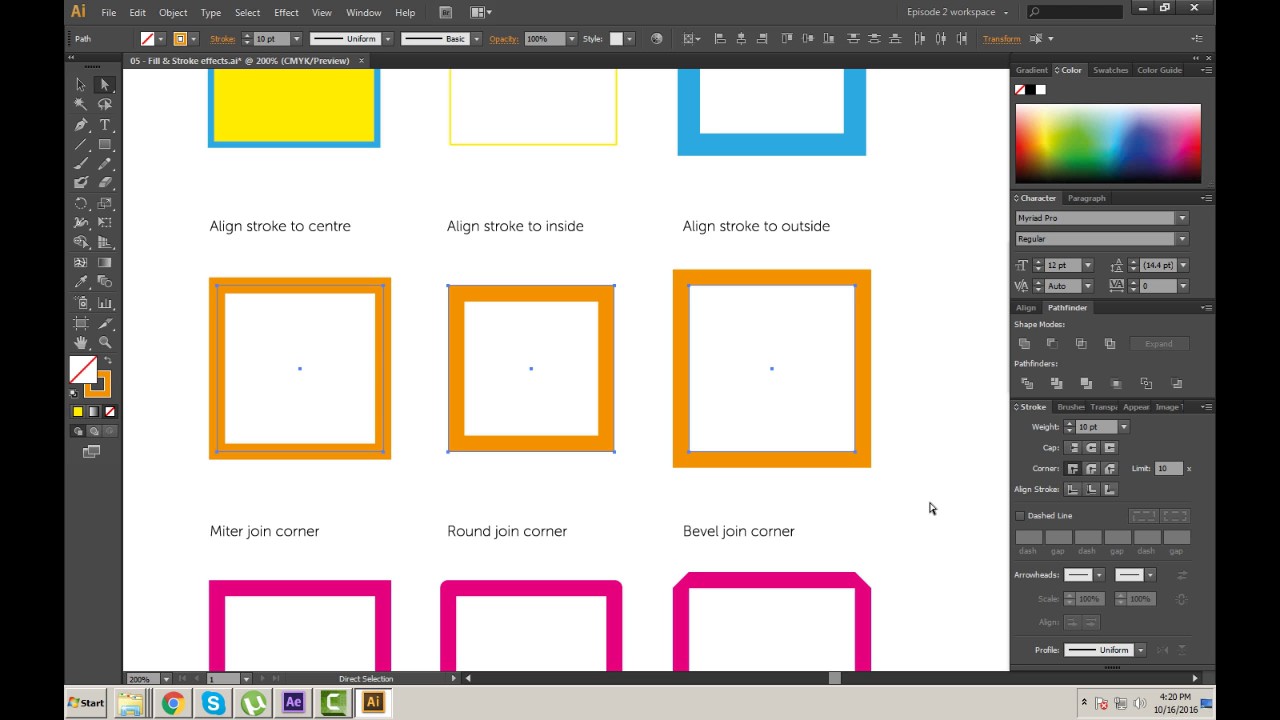Open the Myriad Pro font dropdown

coord(1182,218)
